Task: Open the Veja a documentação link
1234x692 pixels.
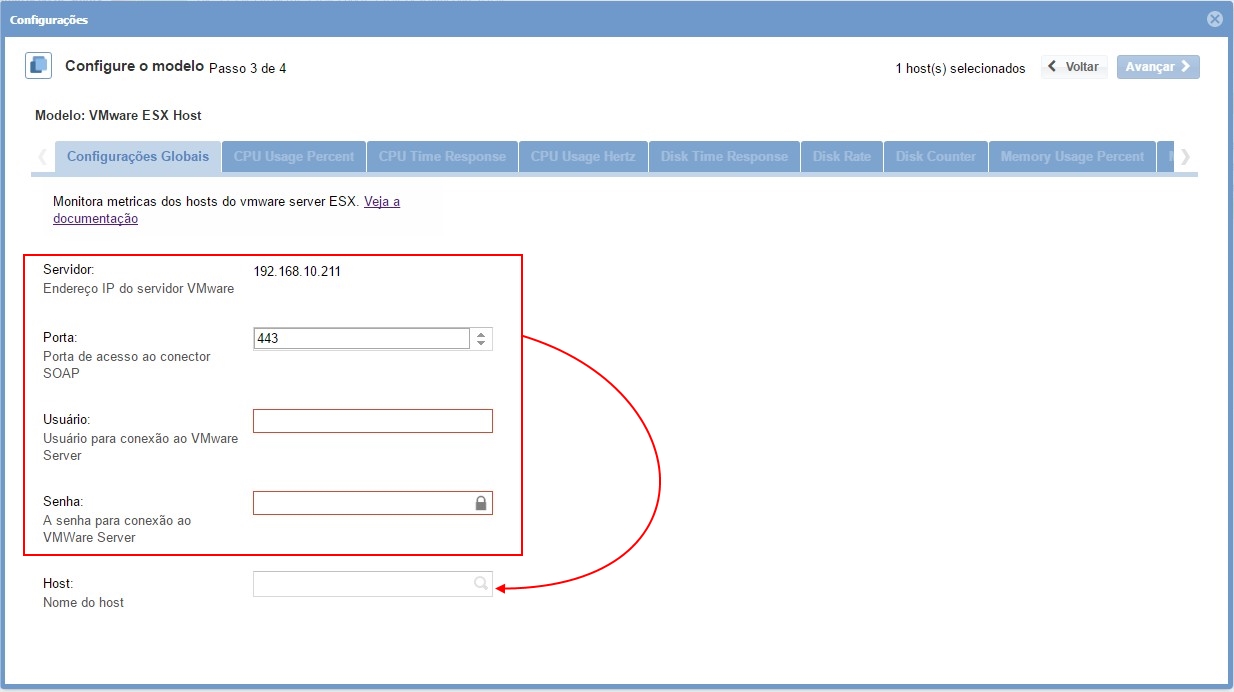Action: pyautogui.click(x=381, y=202)
